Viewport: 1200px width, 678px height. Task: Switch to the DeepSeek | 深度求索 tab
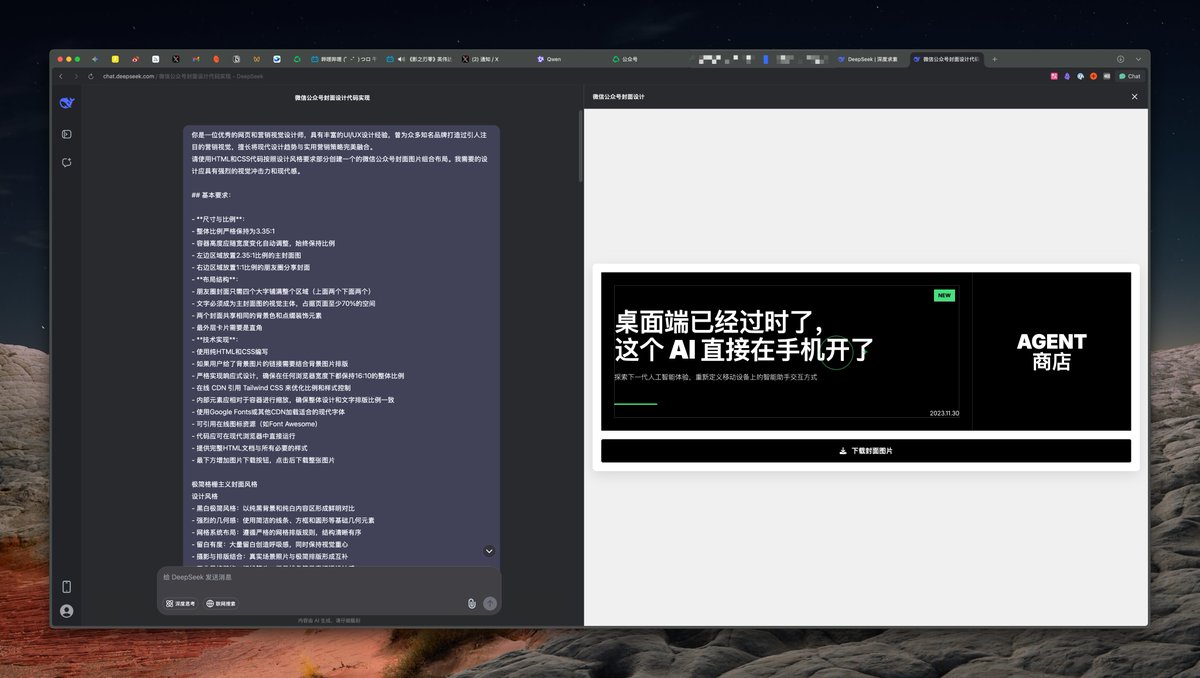[x=868, y=59]
